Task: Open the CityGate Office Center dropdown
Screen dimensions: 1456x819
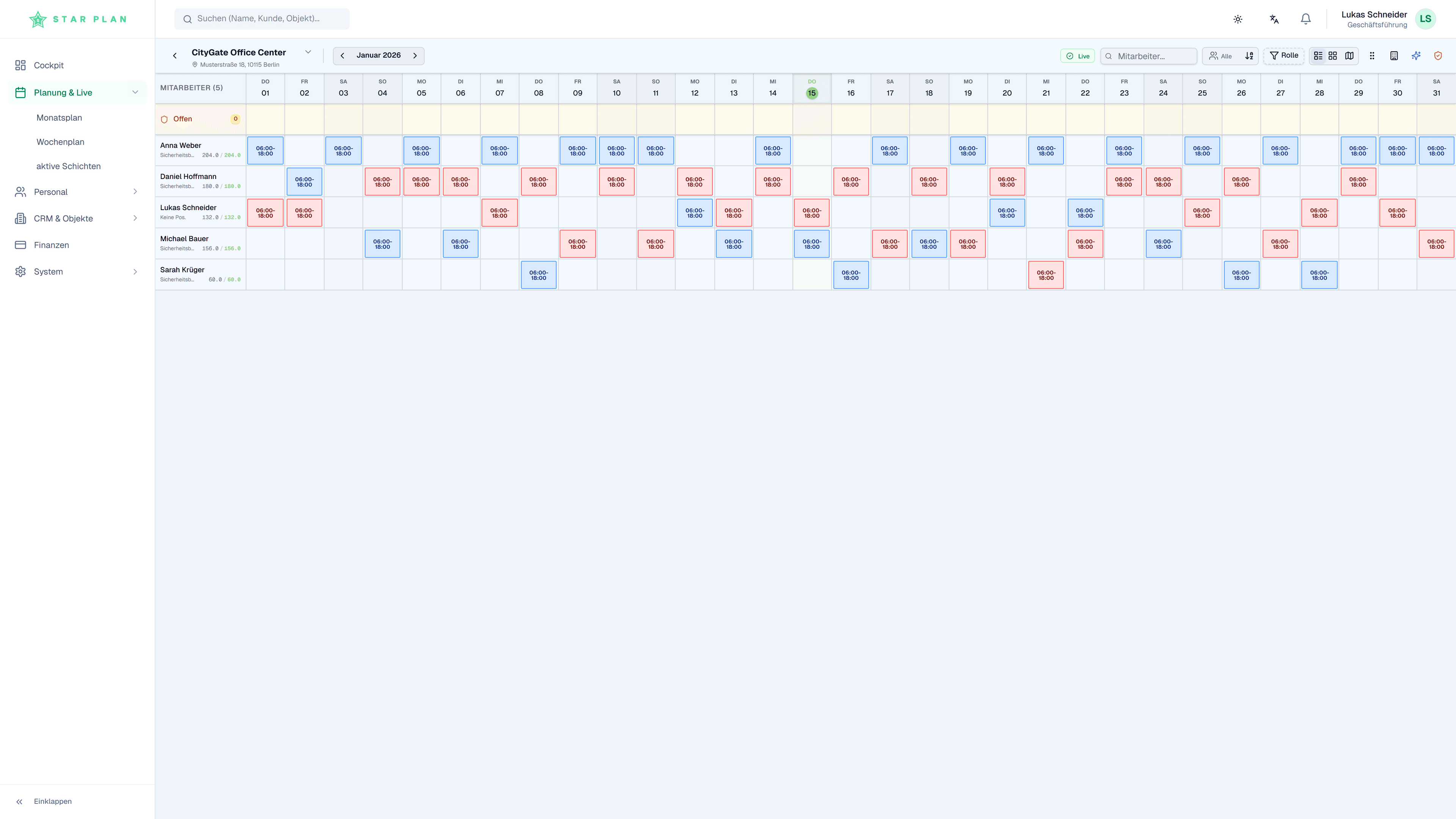Action: (x=308, y=52)
